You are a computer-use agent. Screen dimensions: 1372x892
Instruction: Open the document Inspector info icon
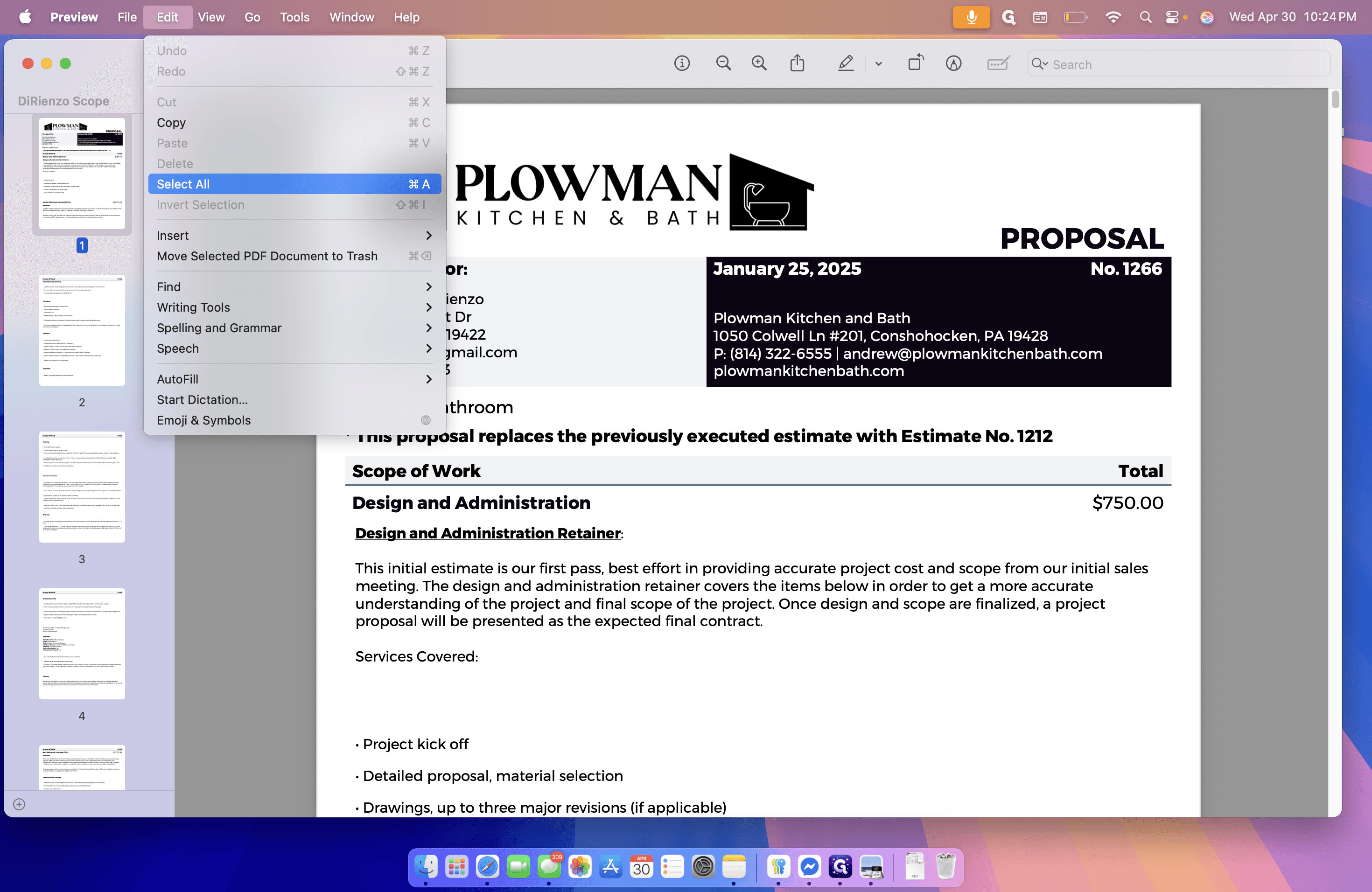click(682, 63)
